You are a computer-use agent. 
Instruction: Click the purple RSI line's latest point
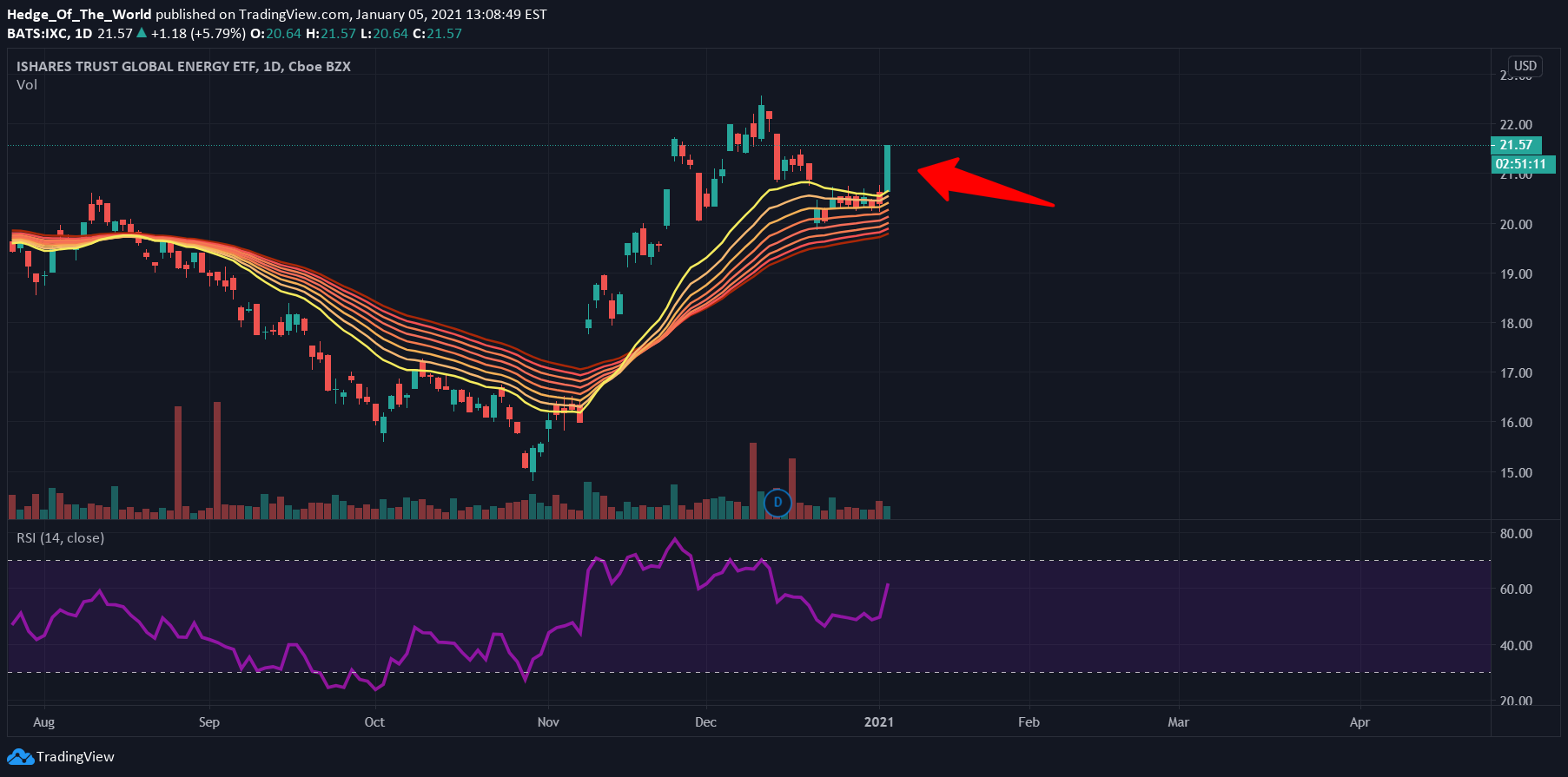[x=887, y=585]
